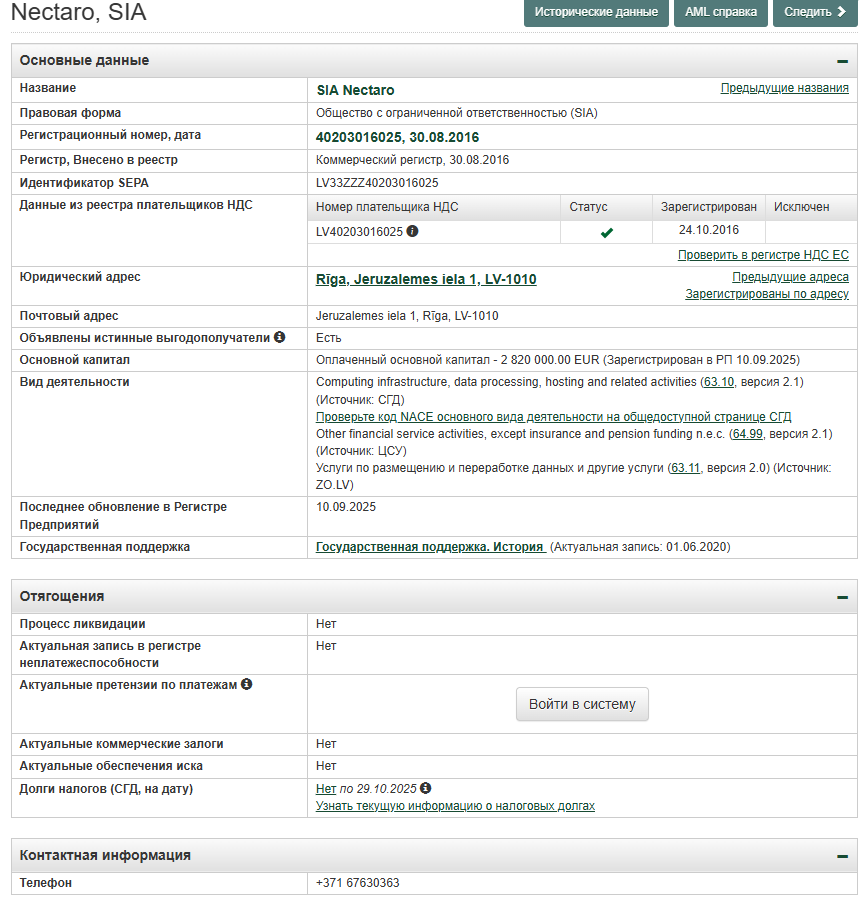Collapse the Контактная информация section
This screenshot has height=905, width=862.
(842, 856)
